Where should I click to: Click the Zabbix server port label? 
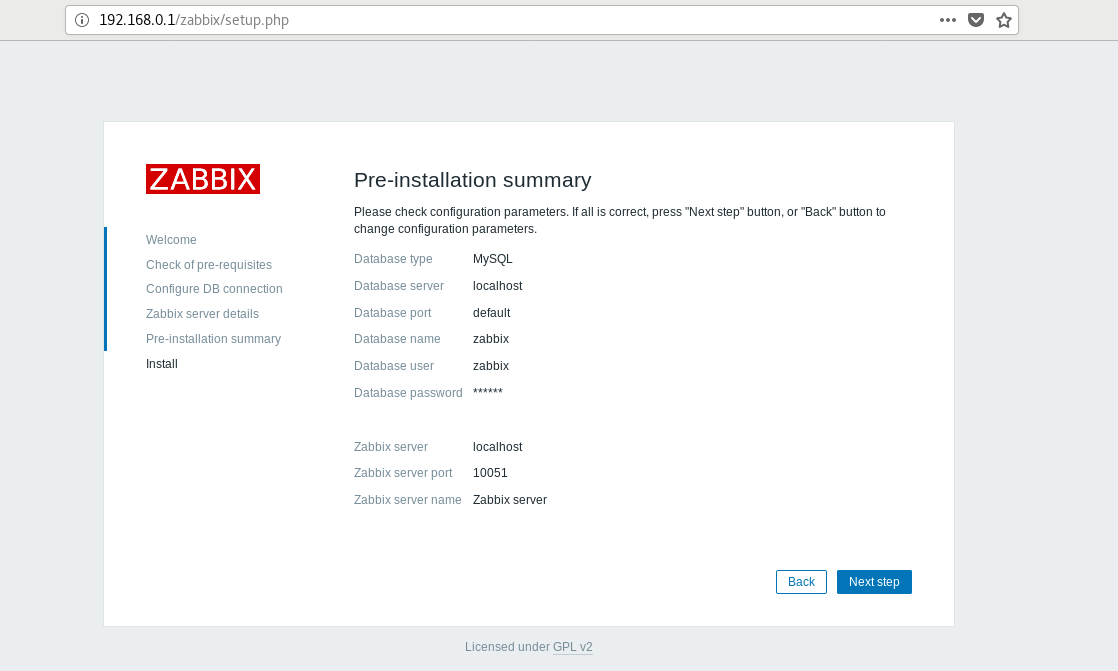pyautogui.click(x=403, y=473)
